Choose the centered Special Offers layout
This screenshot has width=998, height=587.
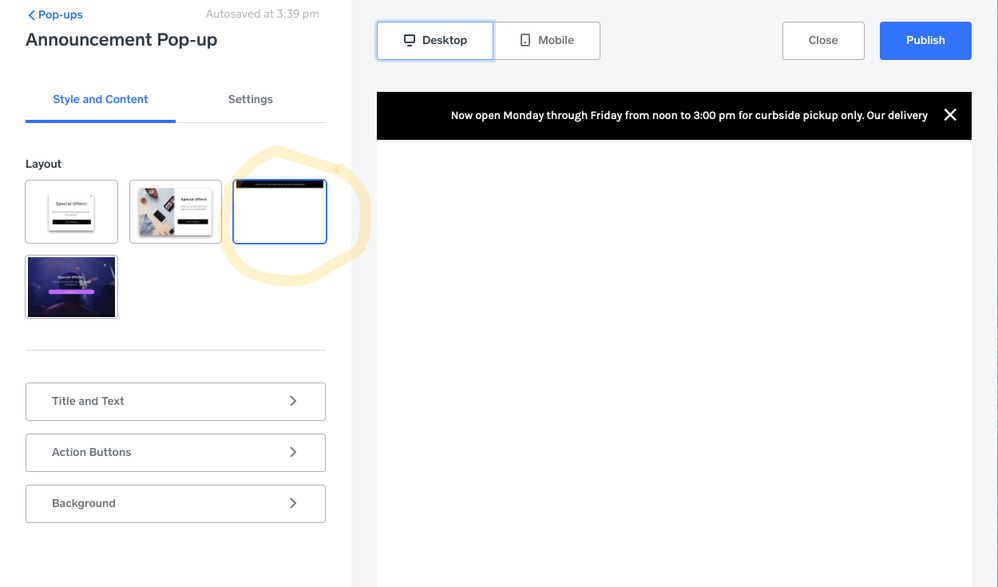(71, 211)
